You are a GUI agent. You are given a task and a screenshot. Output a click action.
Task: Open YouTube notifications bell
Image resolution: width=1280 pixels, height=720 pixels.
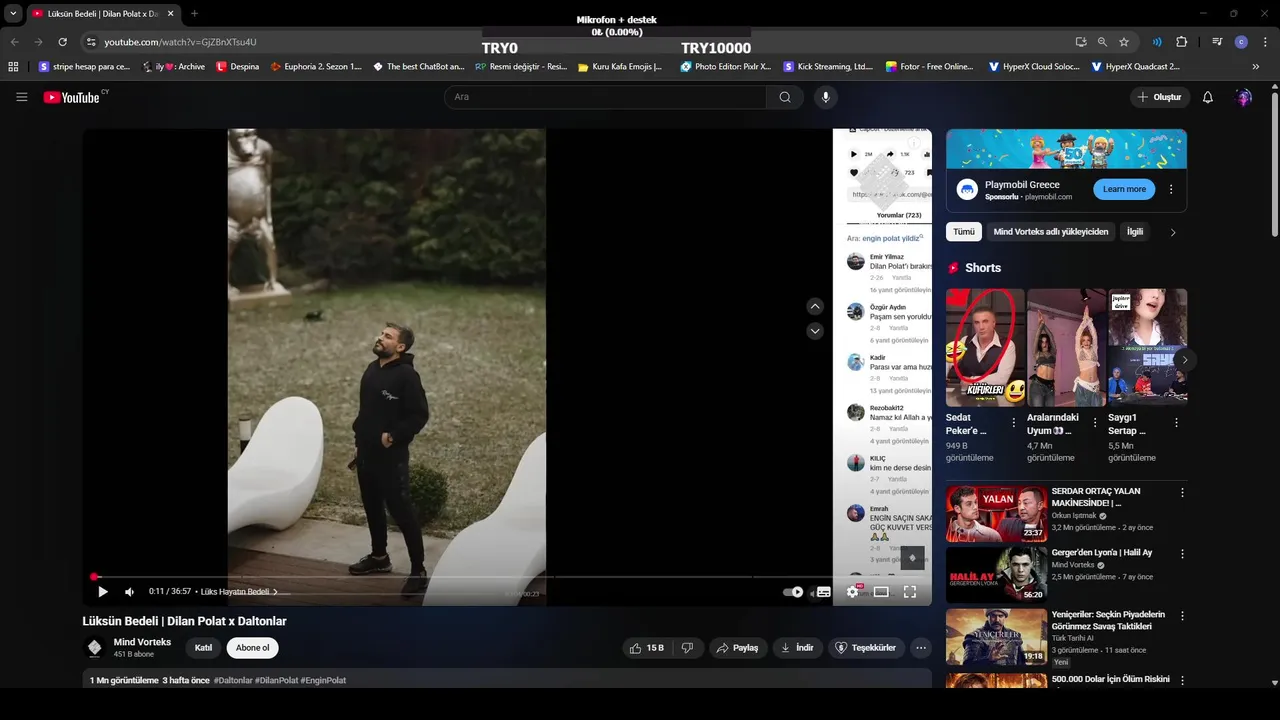click(1207, 97)
